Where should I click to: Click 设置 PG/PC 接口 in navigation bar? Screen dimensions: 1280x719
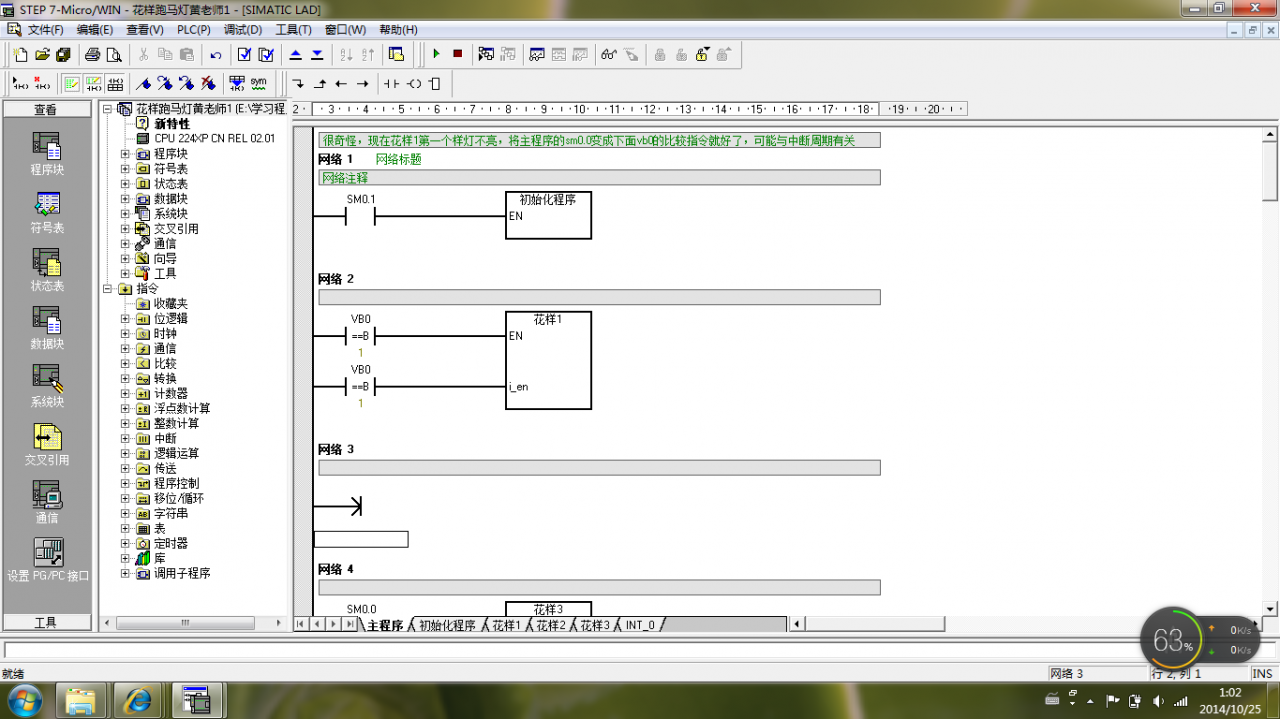tap(46, 558)
